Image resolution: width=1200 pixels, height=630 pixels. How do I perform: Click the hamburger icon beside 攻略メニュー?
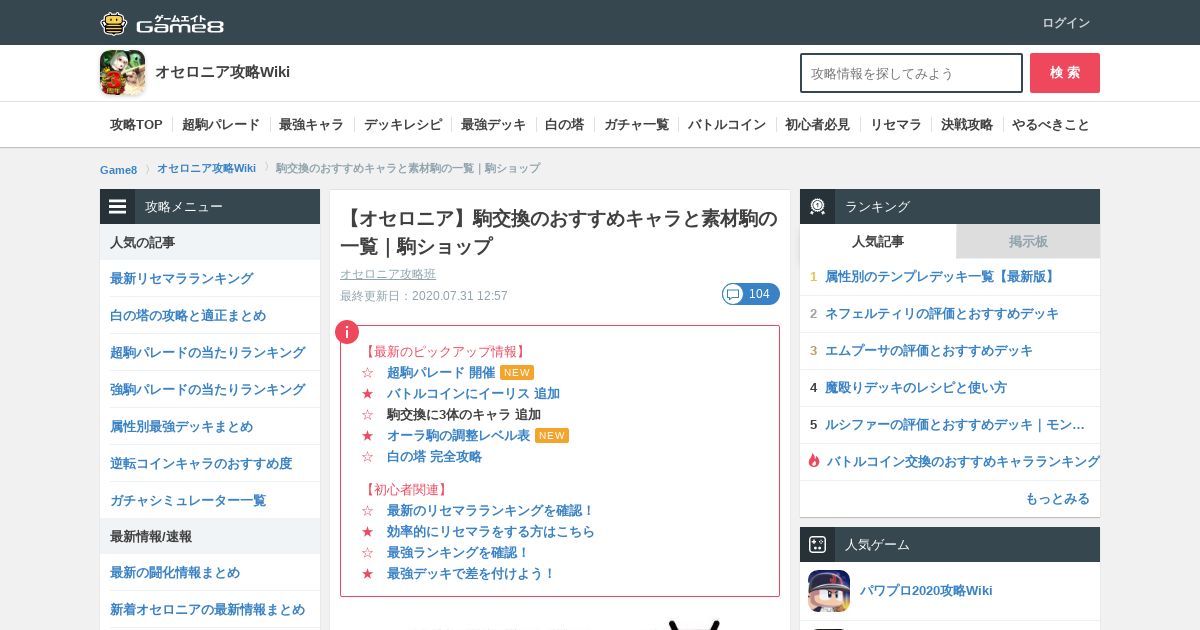tap(118, 206)
